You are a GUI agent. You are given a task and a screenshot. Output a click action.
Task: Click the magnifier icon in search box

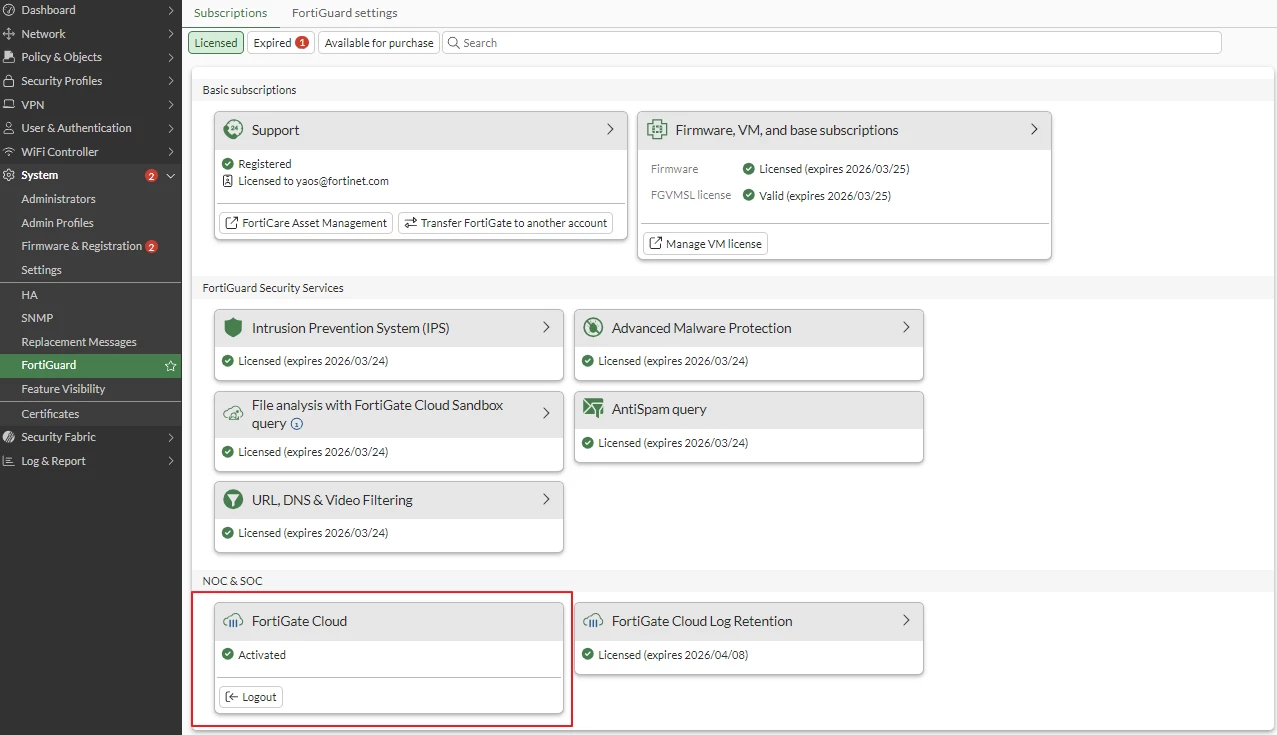453,43
